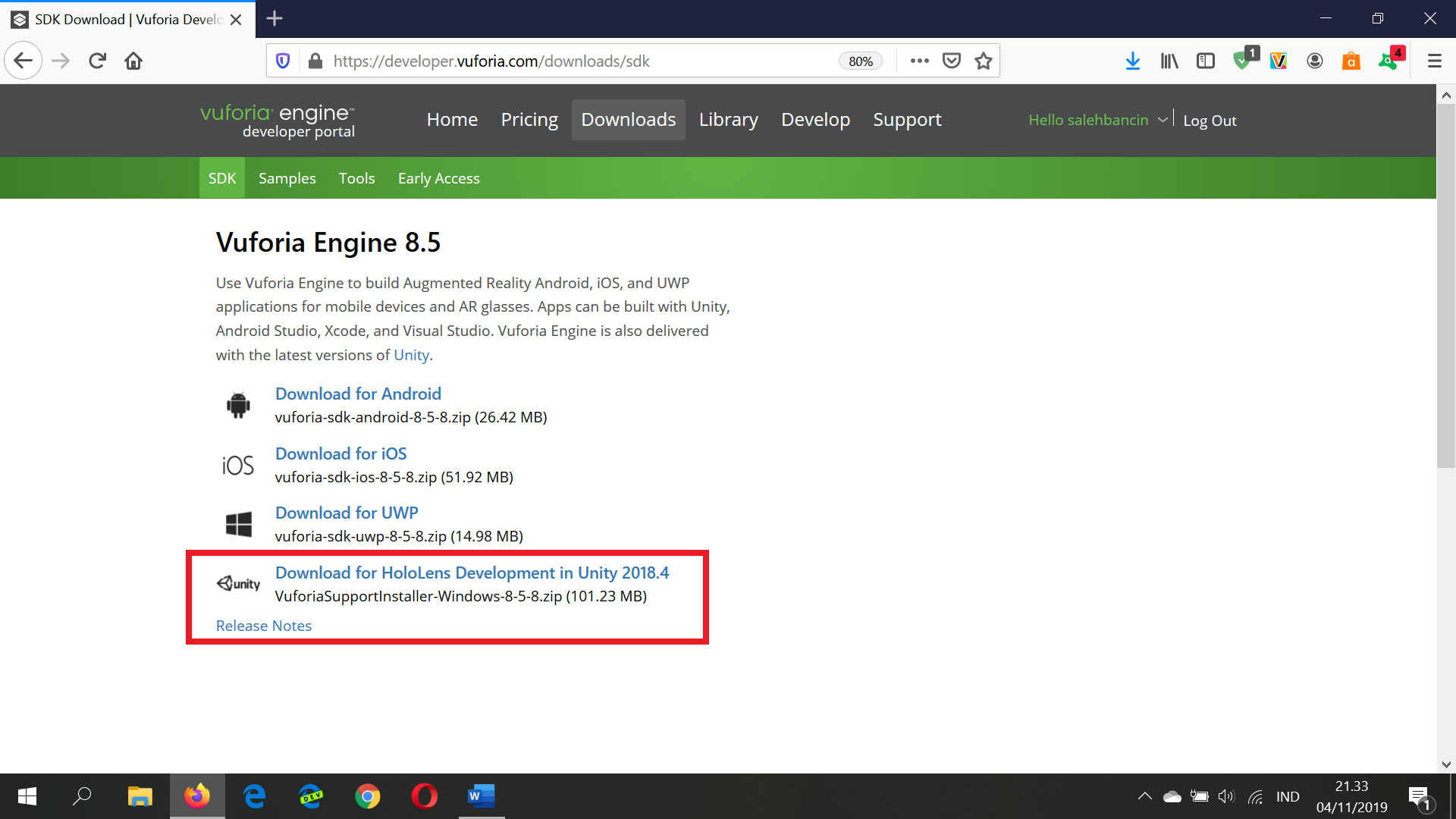Click the Android robot icon
The image size is (1456, 819).
pos(238,405)
